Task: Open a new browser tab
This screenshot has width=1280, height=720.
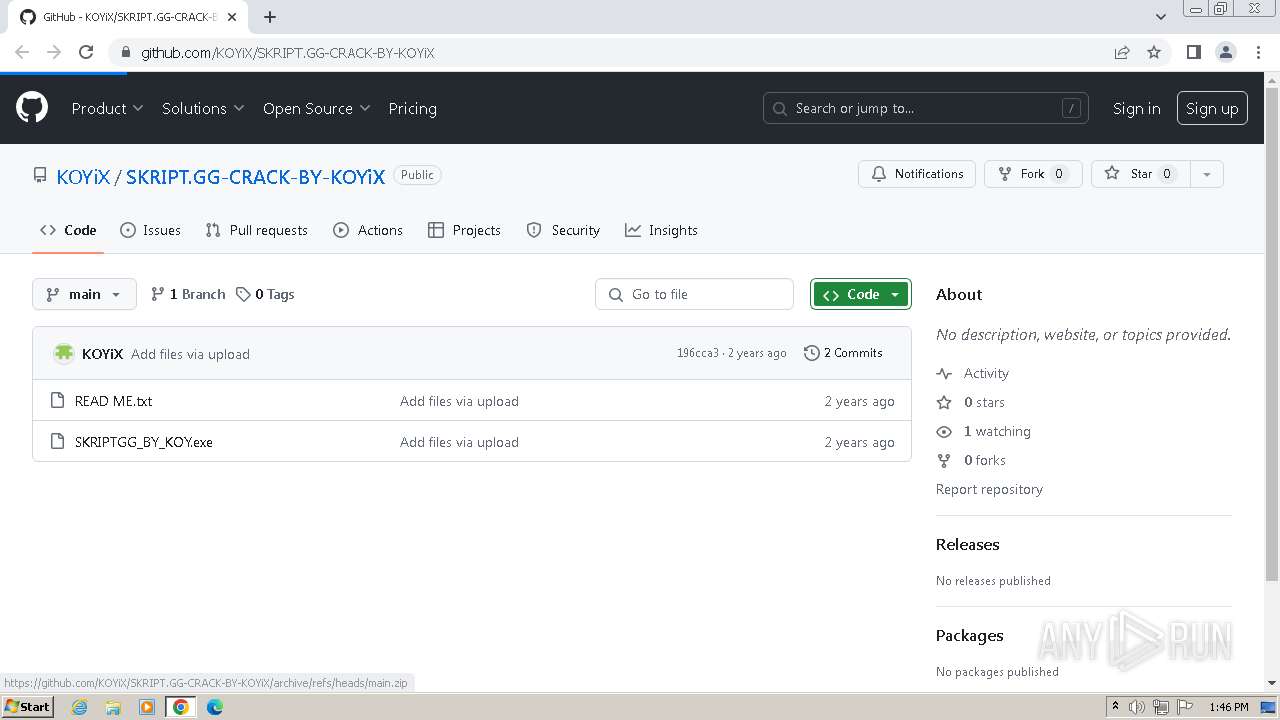Action: point(270,17)
